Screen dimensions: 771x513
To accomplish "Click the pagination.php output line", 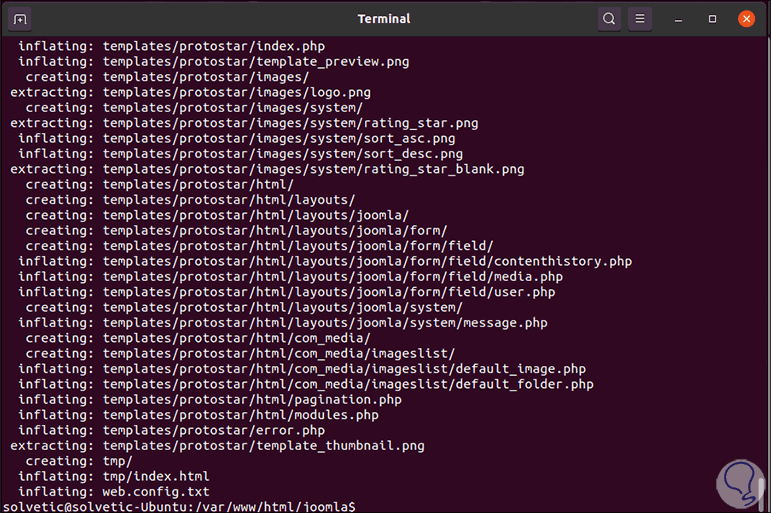I will click(x=252, y=400).
